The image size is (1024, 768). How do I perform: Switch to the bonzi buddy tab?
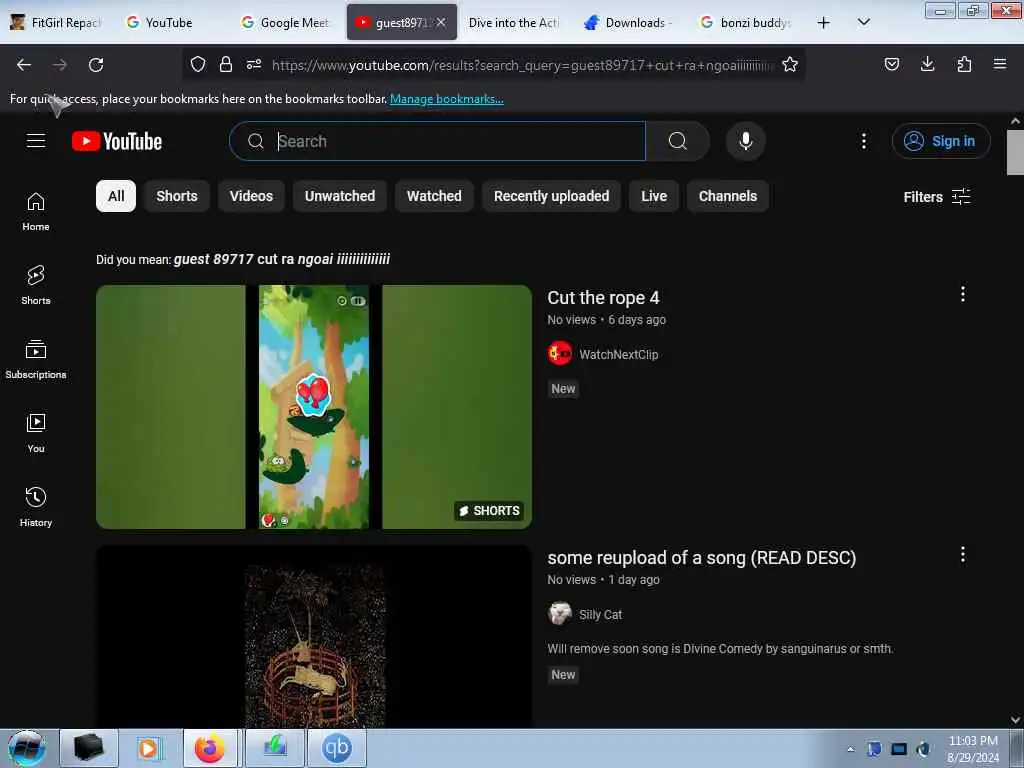(746, 22)
